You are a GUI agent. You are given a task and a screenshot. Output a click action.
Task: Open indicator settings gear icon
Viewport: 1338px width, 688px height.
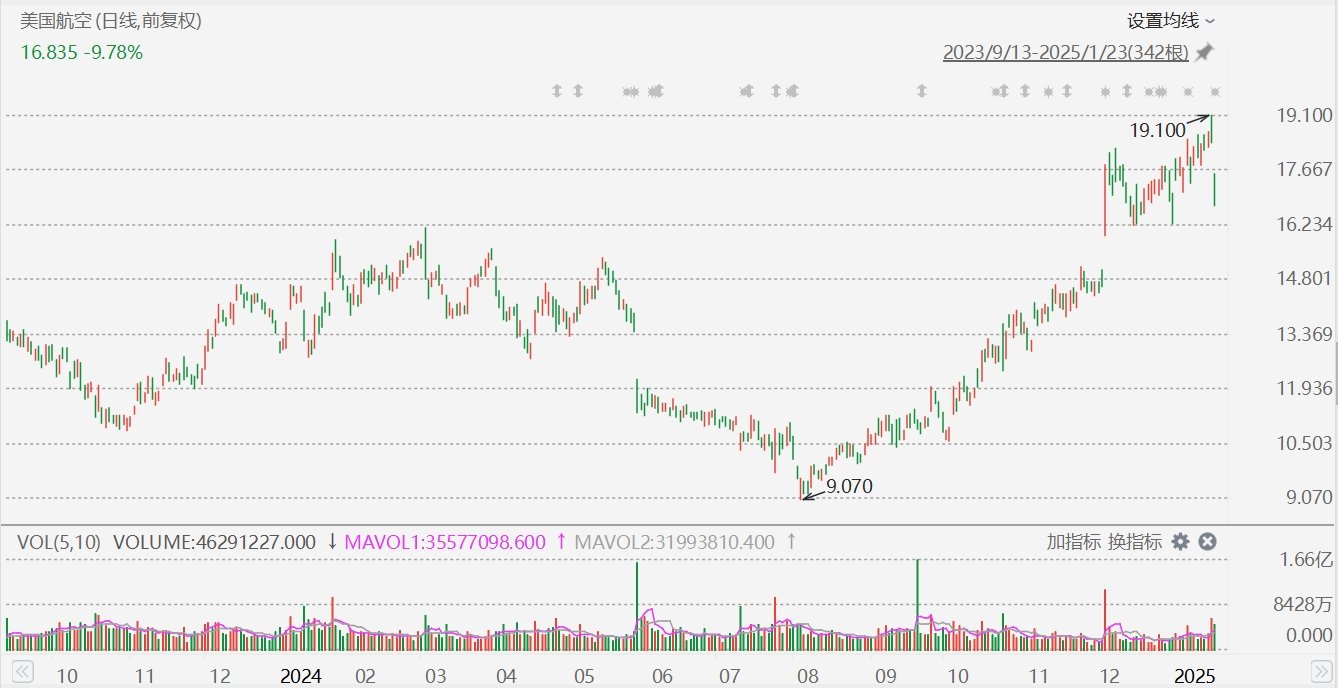tap(1180, 541)
